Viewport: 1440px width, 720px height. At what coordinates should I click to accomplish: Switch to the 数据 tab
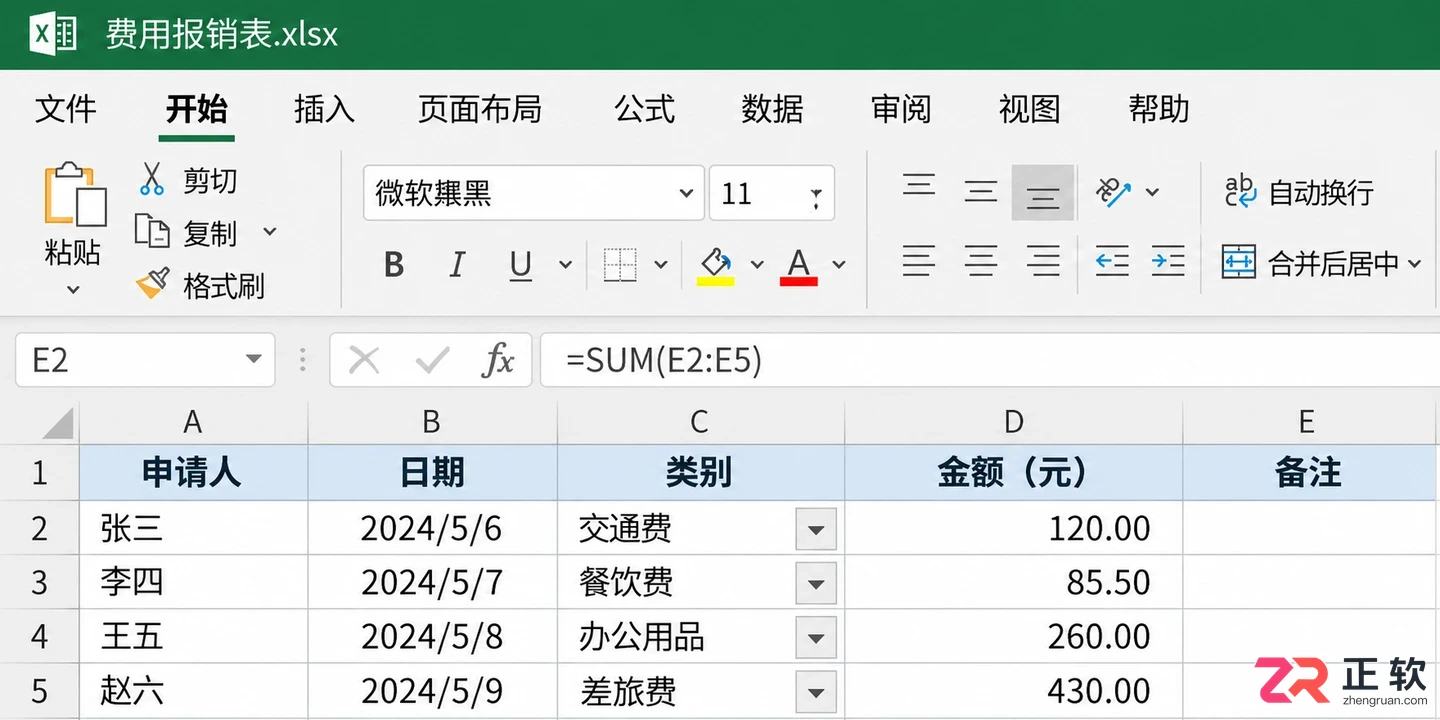pos(773,108)
